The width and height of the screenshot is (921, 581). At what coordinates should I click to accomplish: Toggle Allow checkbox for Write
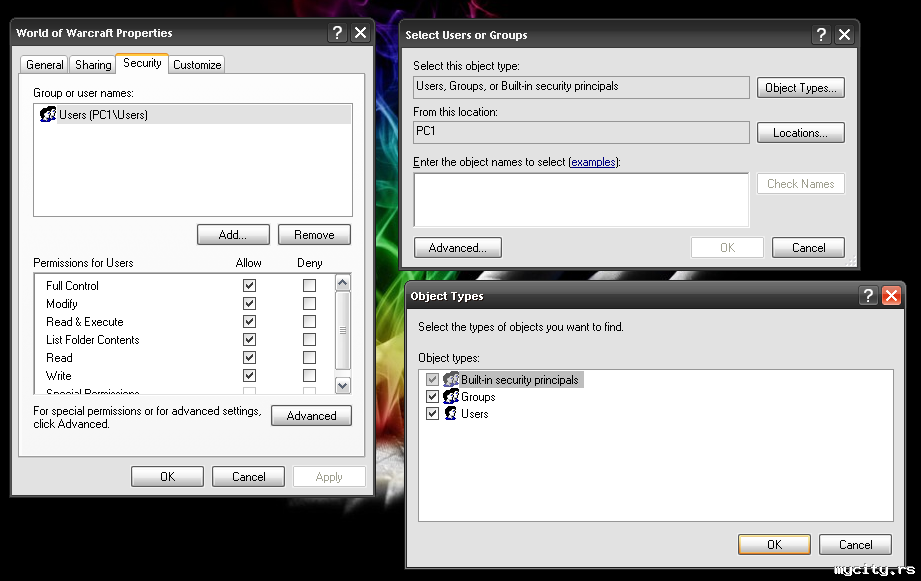[x=249, y=375]
